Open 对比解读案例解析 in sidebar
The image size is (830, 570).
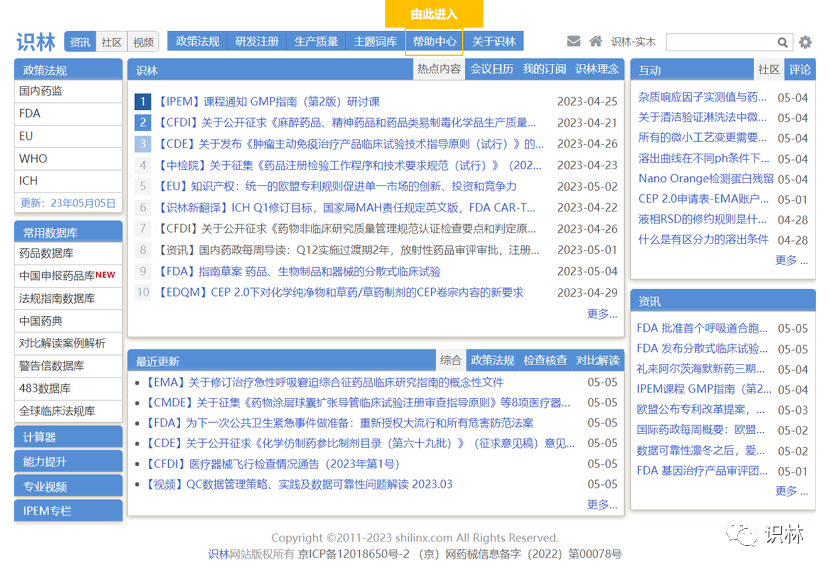coord(68,343)
